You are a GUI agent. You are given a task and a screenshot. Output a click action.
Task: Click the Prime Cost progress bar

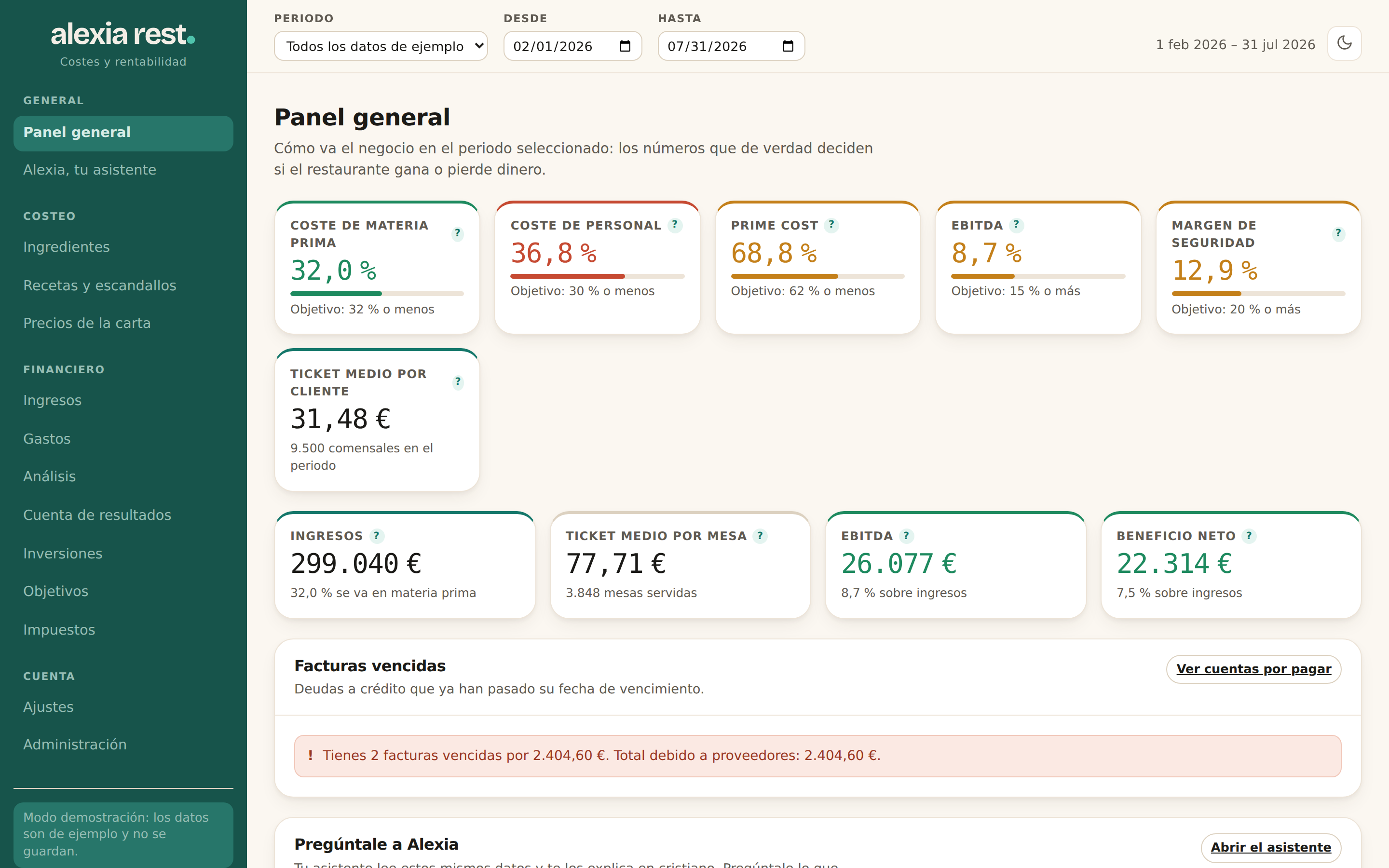pos(817,277)
